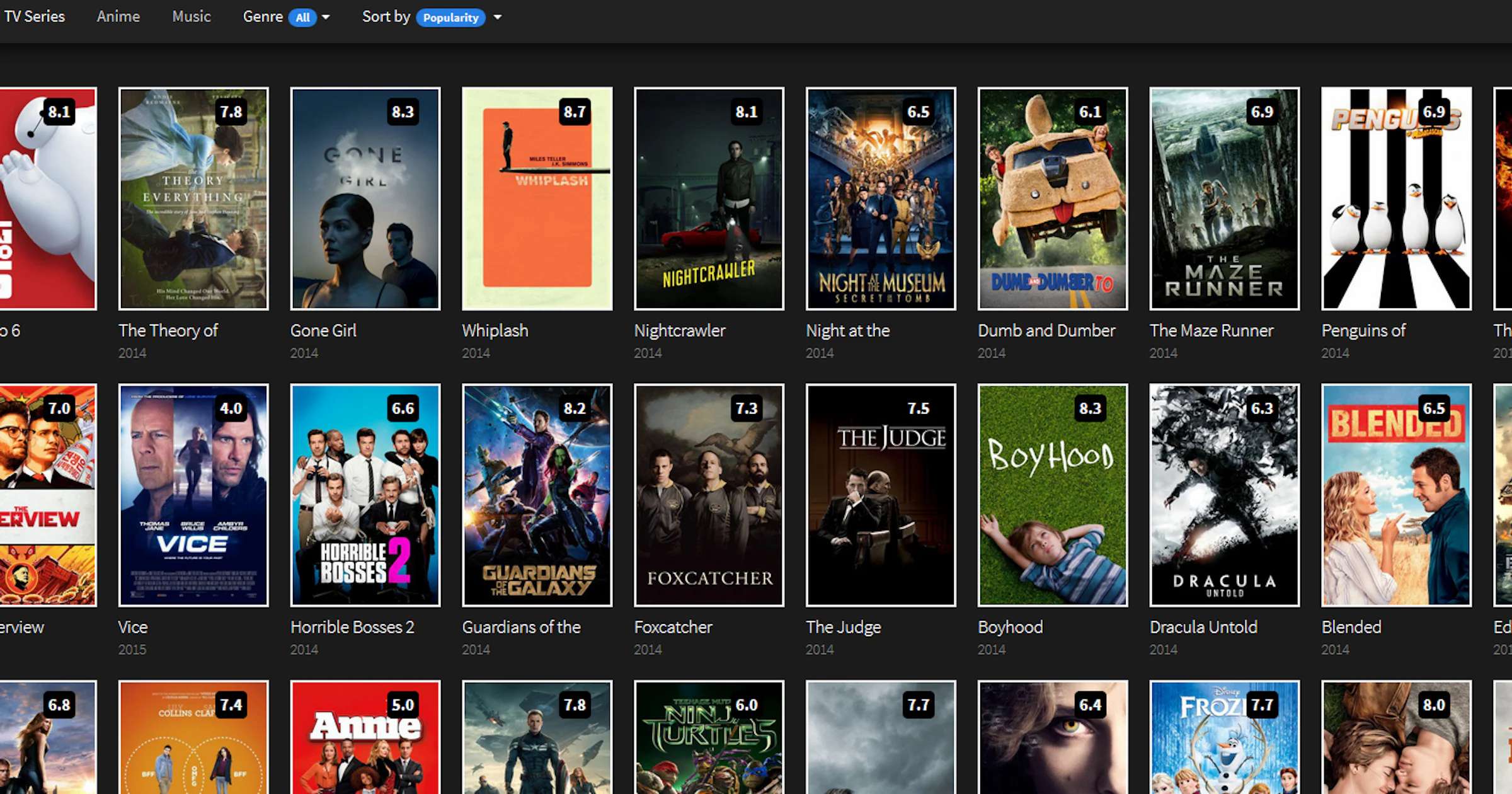Click the 'Dracula Untold' title text

pyautogui.click(x=1203, y=627)
